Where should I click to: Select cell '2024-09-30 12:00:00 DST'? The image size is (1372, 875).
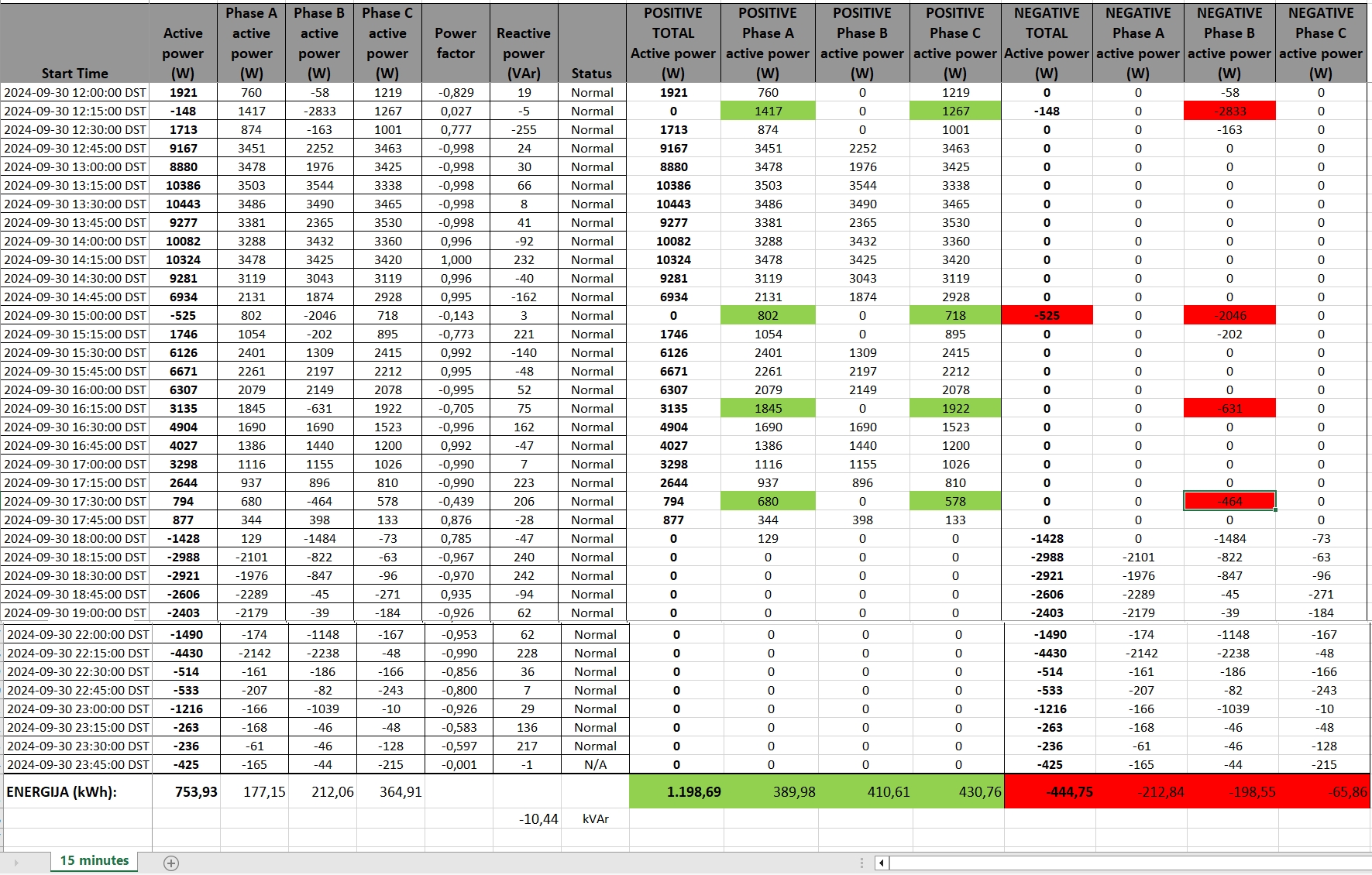tap(75, 92)
